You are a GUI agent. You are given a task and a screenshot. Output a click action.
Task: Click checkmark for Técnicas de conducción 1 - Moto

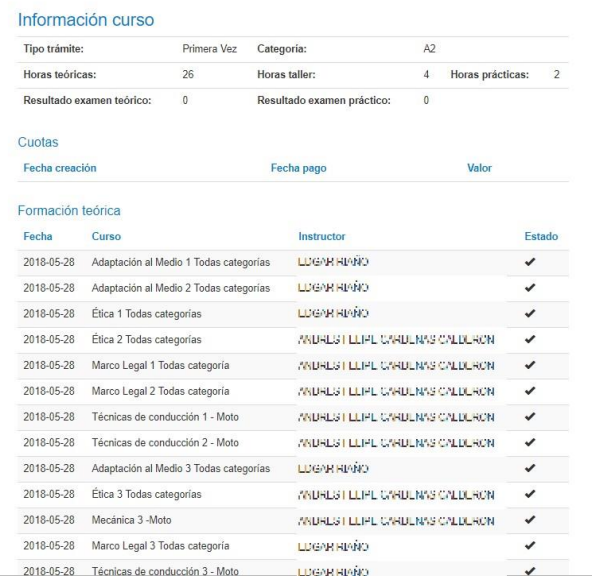[x=530, y=417]
